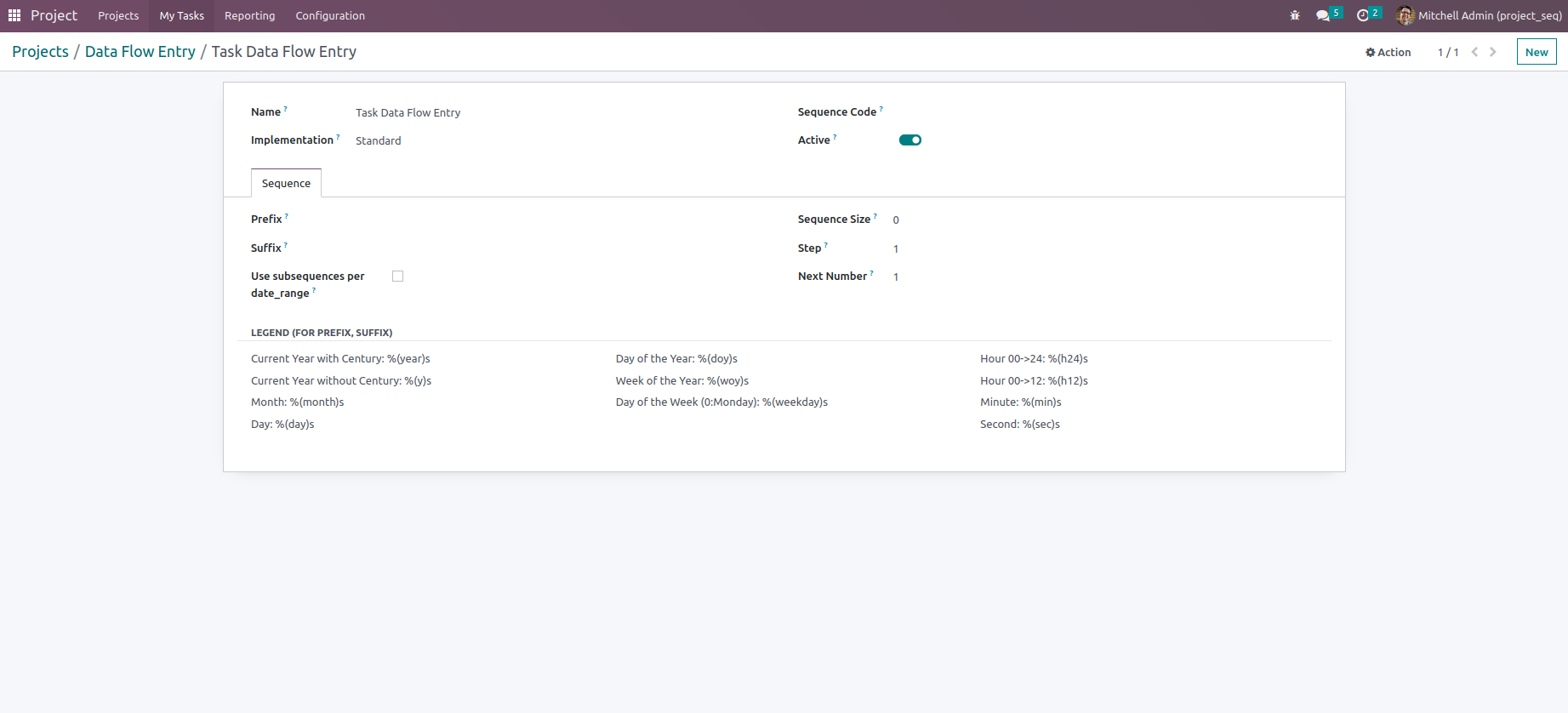This screenshot has height=713, width=1568.
Task: Show help tooltip for Name field
Action: click(286, 109)
